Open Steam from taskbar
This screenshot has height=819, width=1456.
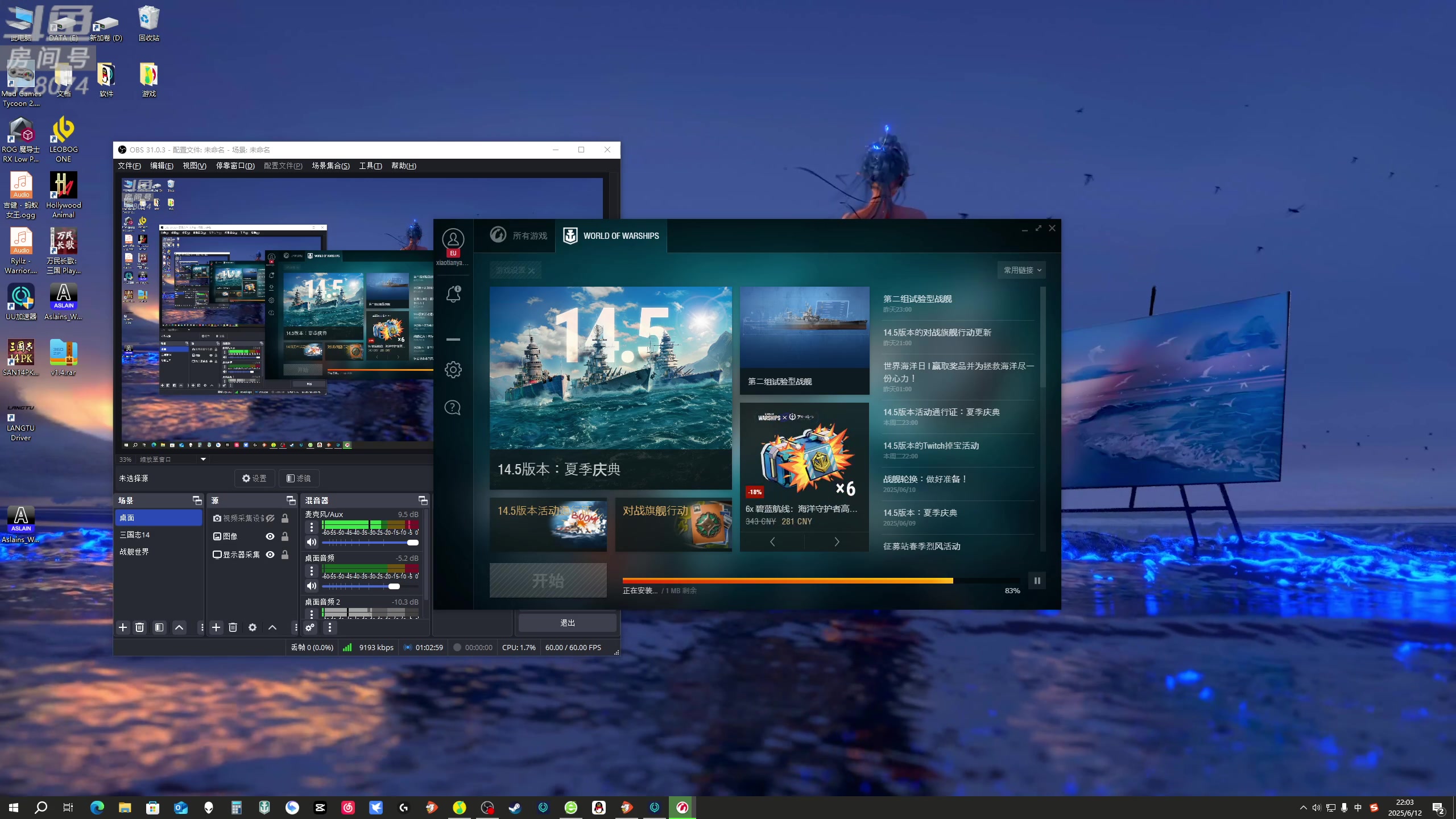[515, 808]
